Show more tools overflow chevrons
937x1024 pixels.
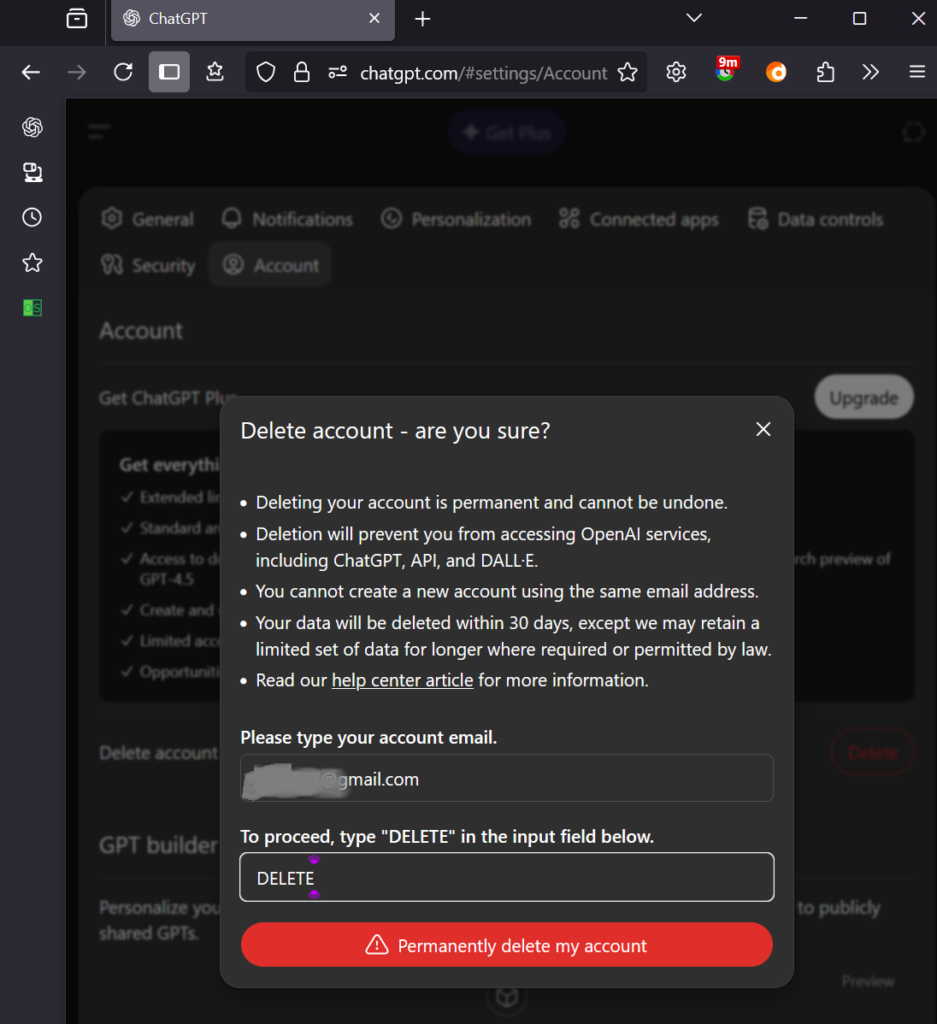click(870, 72)
